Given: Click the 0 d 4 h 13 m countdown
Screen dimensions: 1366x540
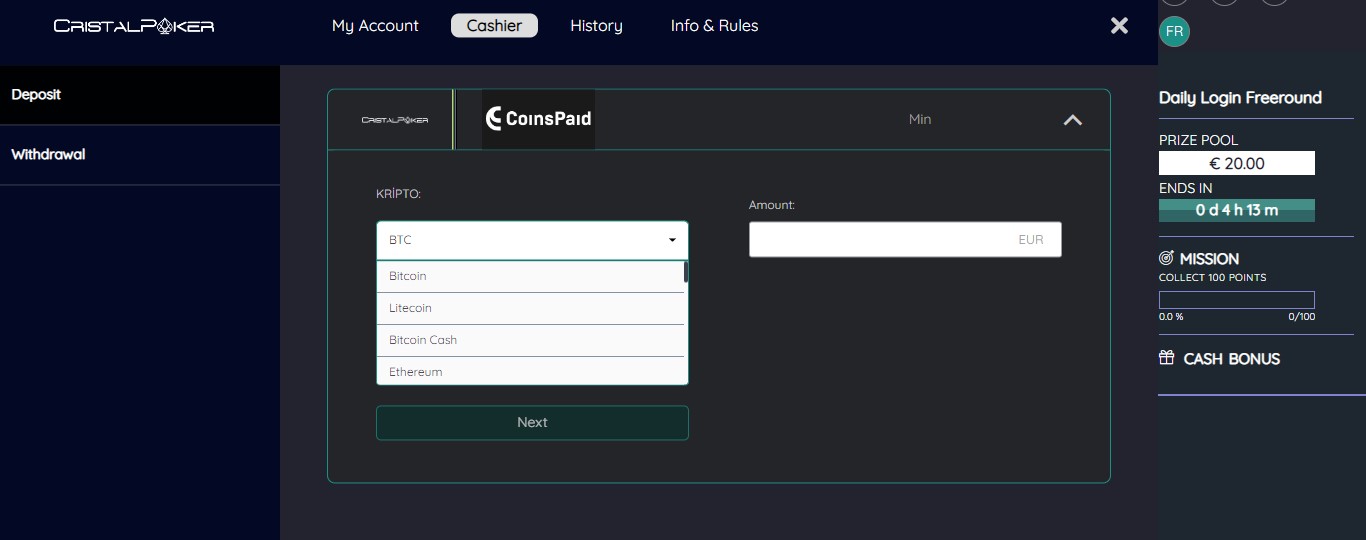Looking at the screenshot, I should [1237, 210].
